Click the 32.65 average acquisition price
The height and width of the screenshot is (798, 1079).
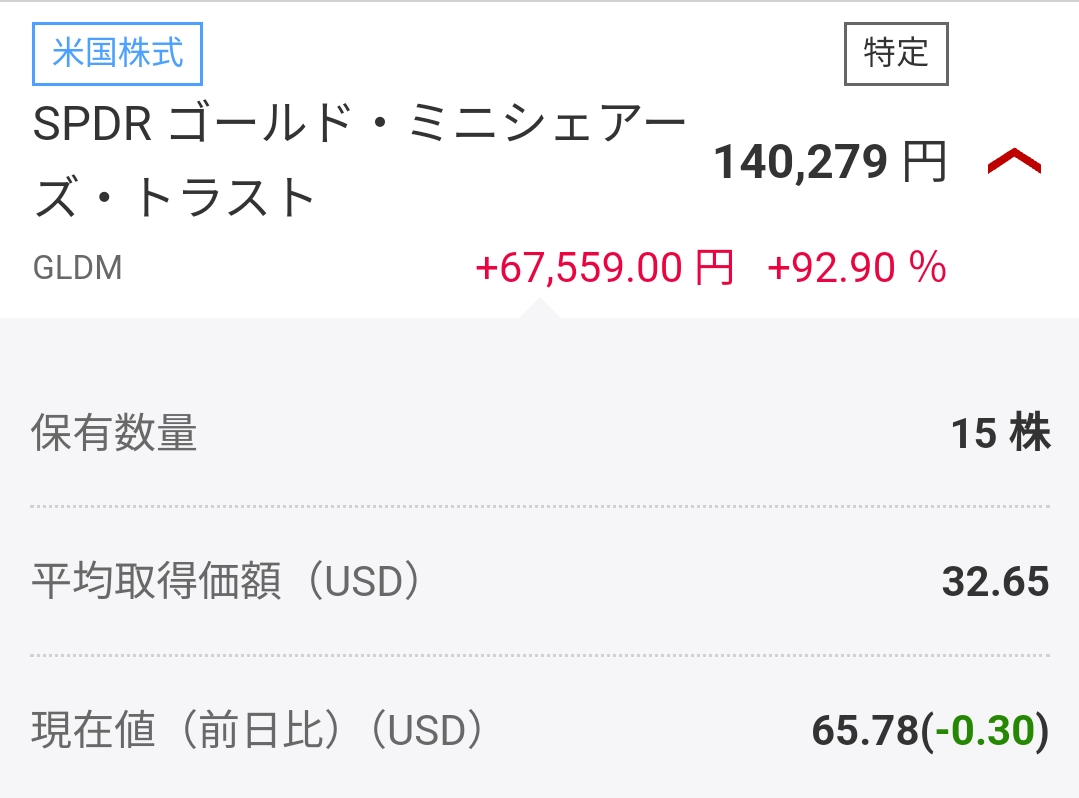[995, 582]
